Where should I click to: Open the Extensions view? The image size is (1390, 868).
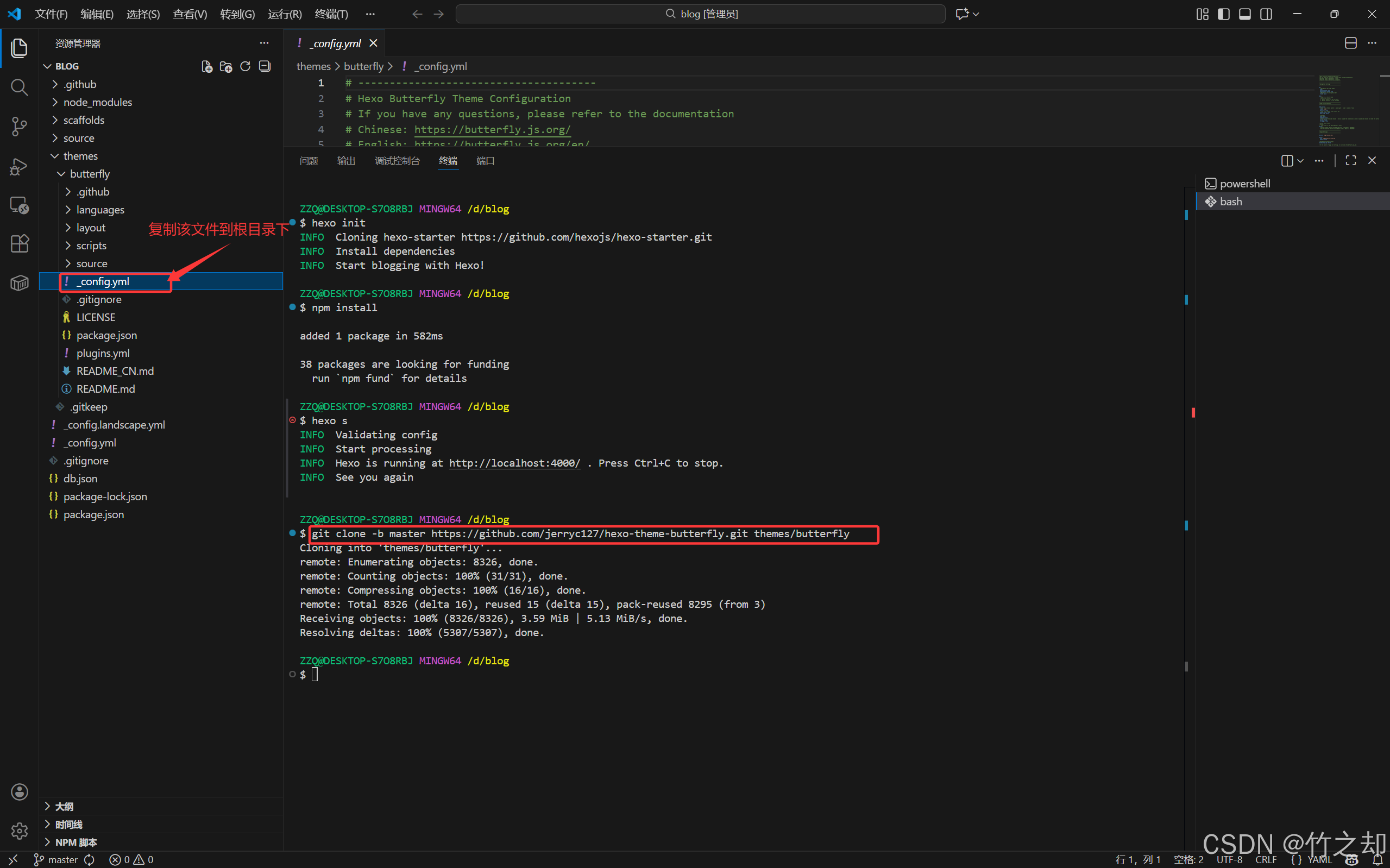19,244
